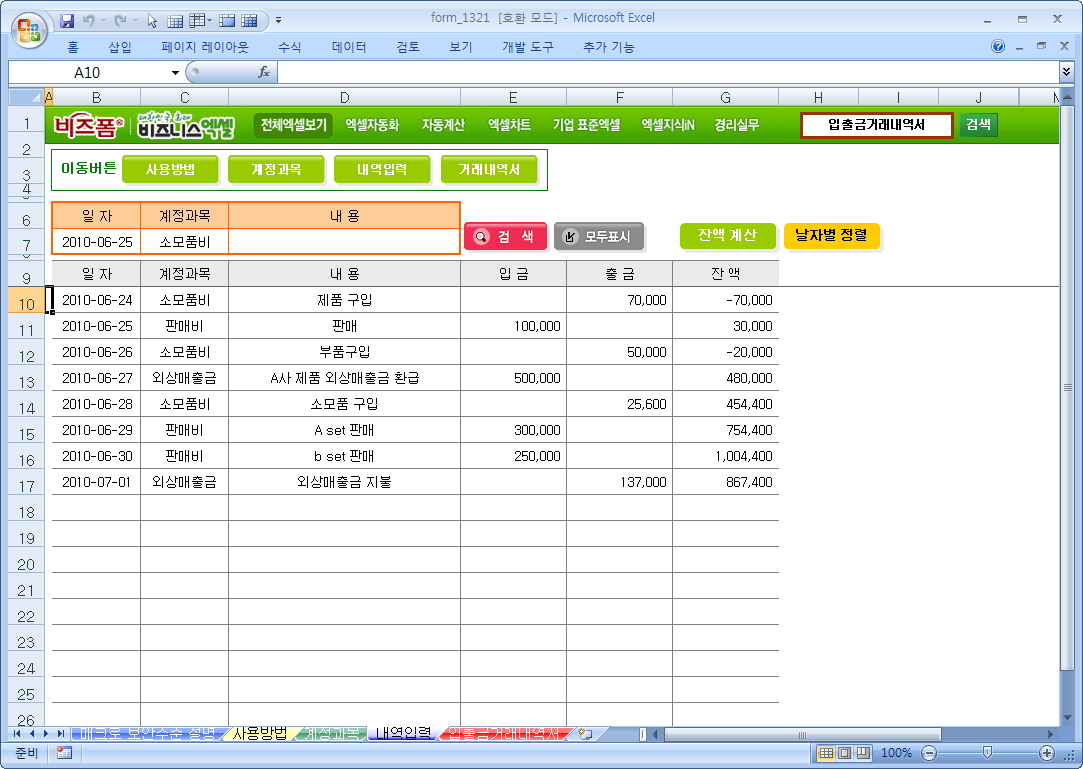Click the insert new worksheet tab icon
Screen dimensions: 1083x769
[585, 734]
